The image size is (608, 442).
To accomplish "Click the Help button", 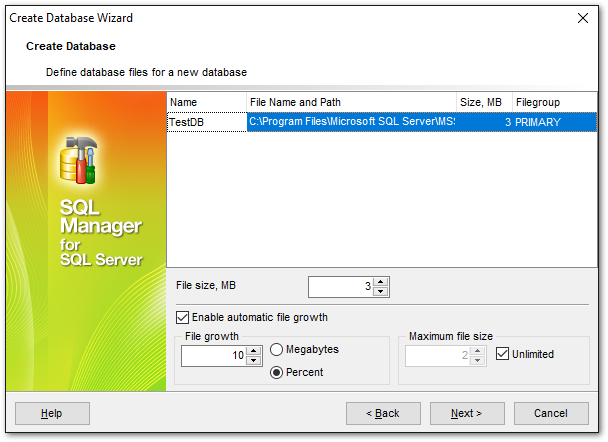I will (52, 413).
